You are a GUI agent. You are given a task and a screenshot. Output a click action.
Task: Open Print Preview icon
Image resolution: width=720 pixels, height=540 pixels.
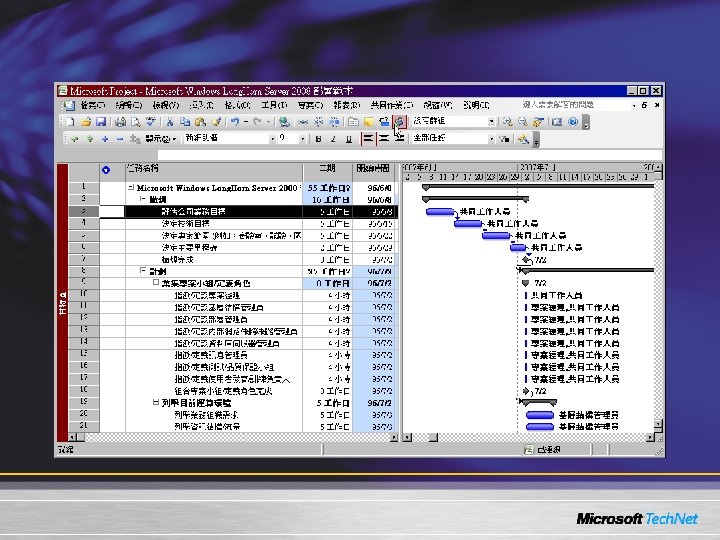(135, 122)
